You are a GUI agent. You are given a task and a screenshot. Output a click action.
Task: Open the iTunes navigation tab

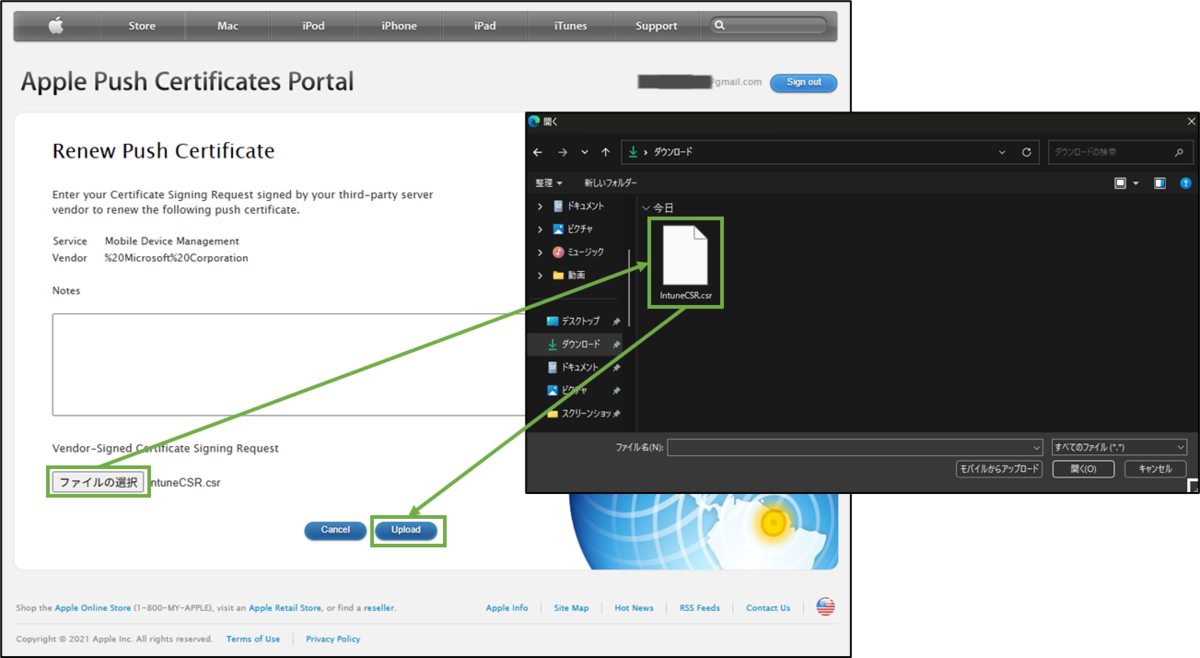click(x=570, y=26)
